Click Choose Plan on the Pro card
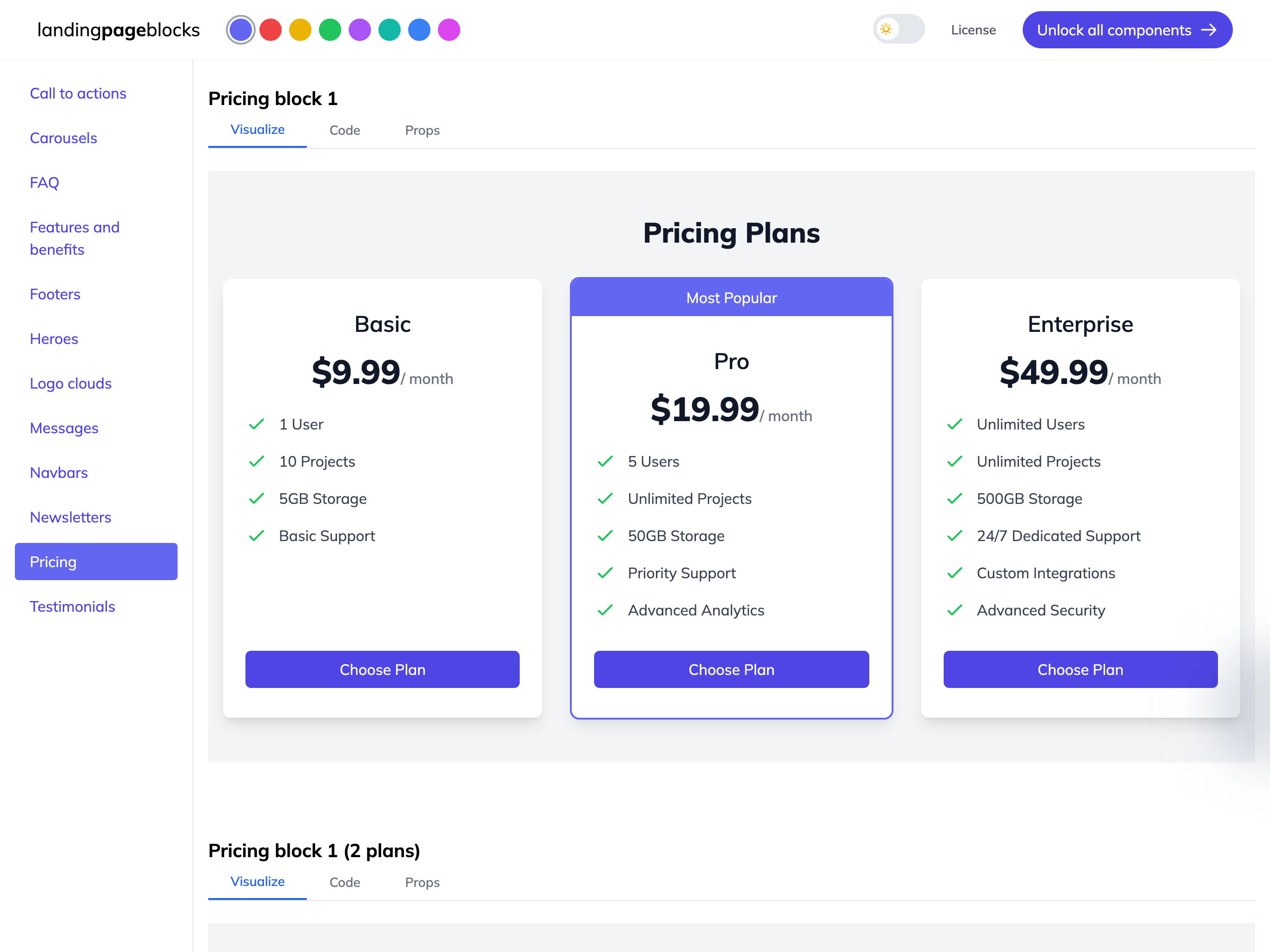The height and width of the screenshot is (952, 1270). 731,669
